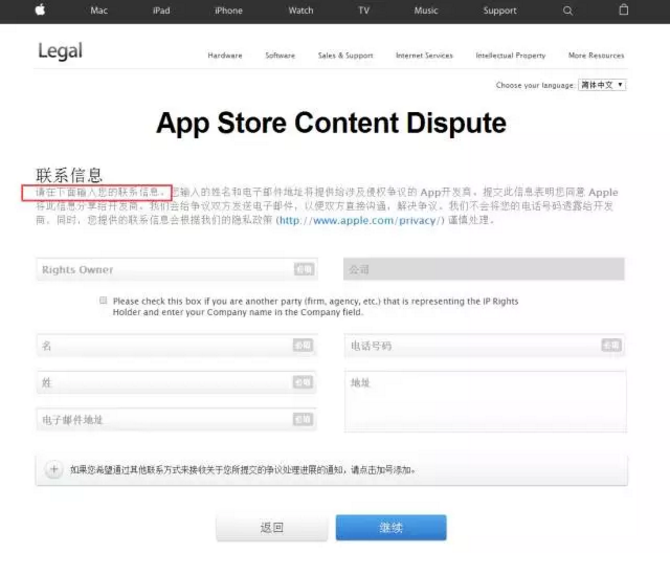
Task: Click into the 地址 address text area
Action: pyautogui.click(x=486, y=402)
